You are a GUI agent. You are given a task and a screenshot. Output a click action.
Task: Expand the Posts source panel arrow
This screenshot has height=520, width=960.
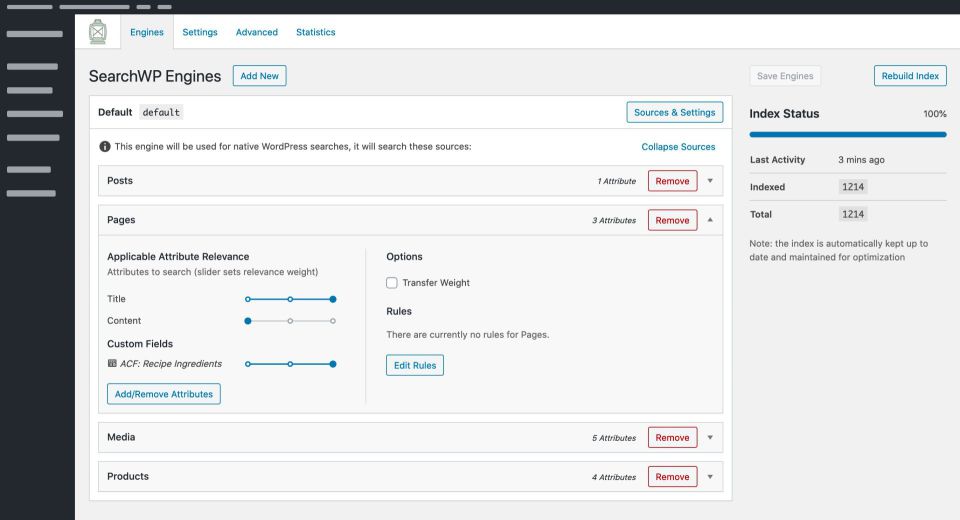(710, 181)
